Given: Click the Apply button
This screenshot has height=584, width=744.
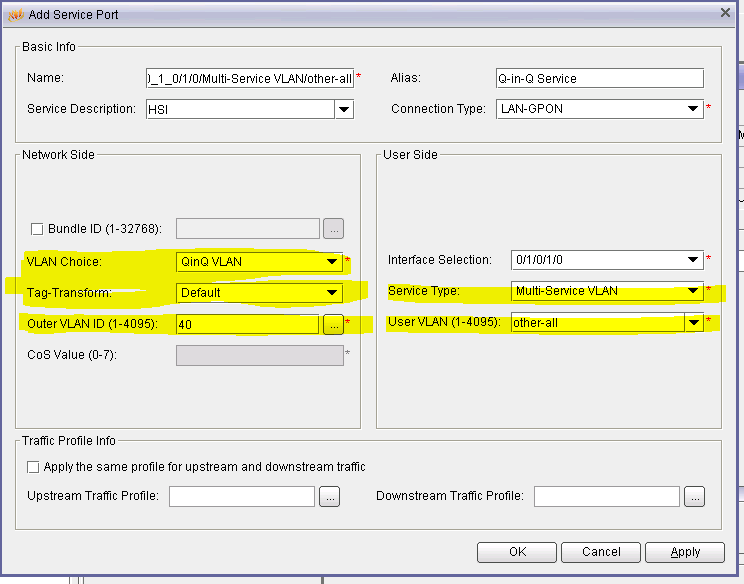Looking at the screenshot, I should 685,552.
